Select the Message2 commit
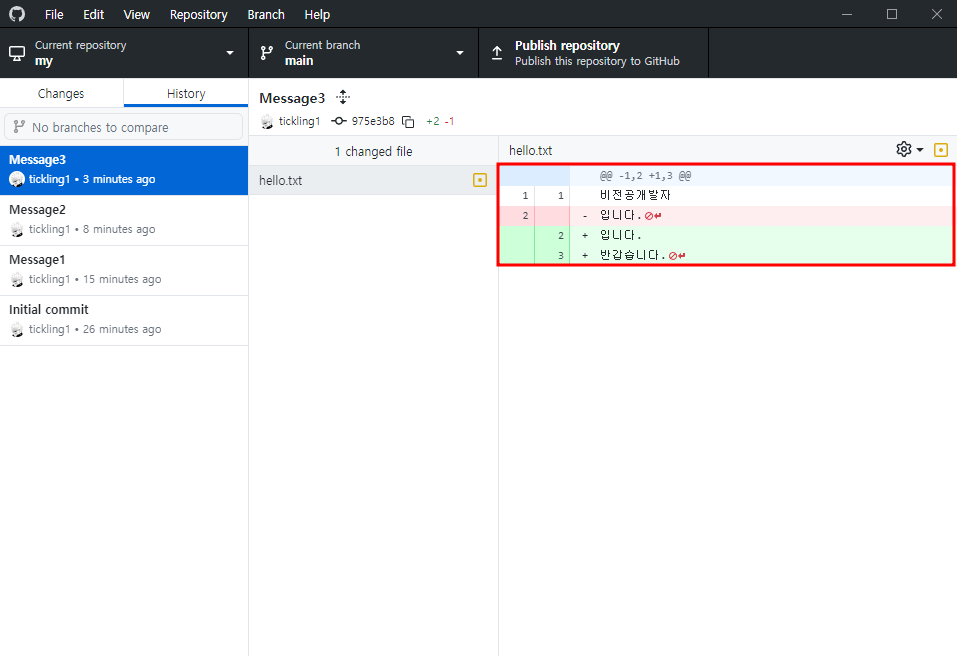Screen dimensions: 957x656 click(x=124, y=220)
